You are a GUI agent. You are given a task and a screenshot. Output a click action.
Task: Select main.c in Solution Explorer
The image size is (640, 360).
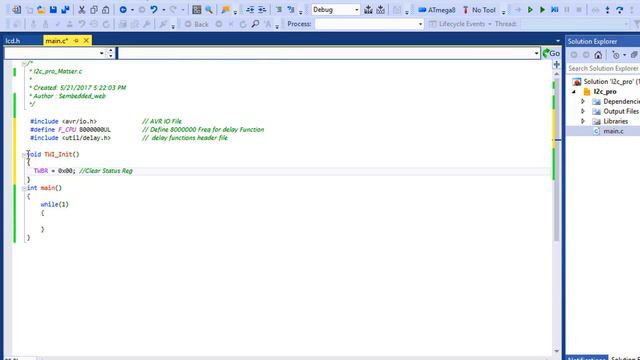click(x=613, y=131)
